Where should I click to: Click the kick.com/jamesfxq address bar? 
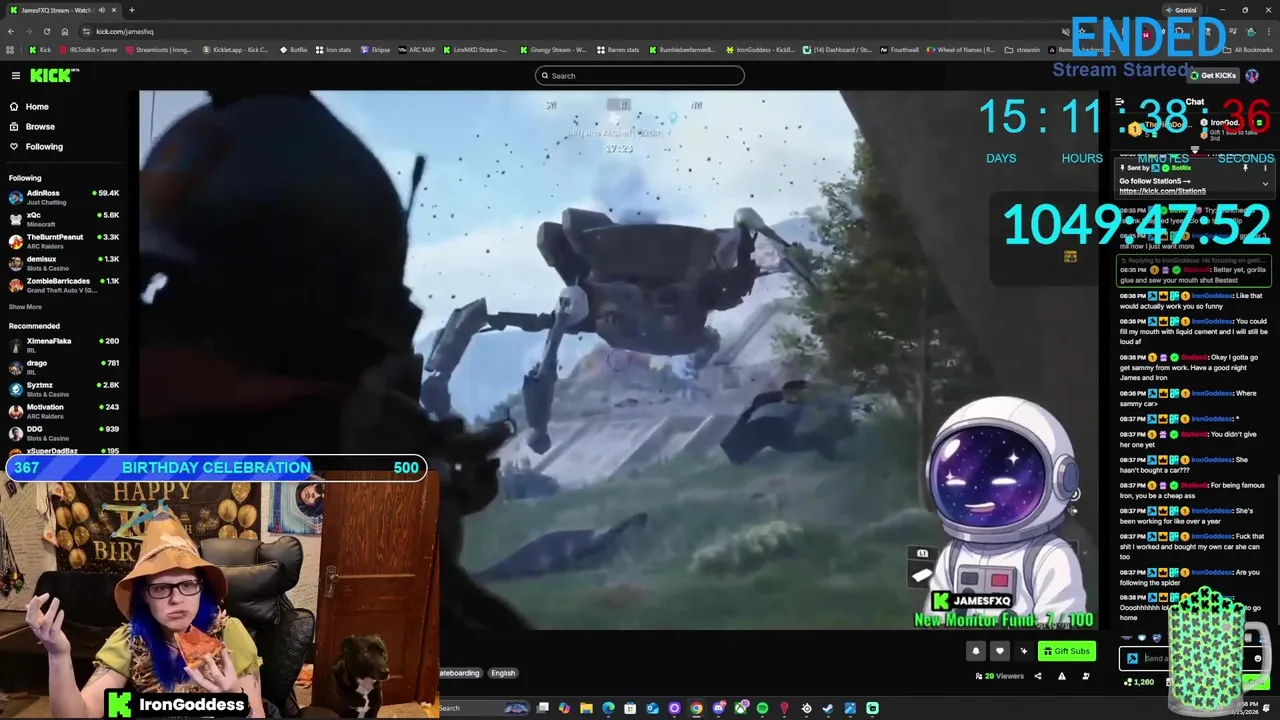(x=560, y=31)
